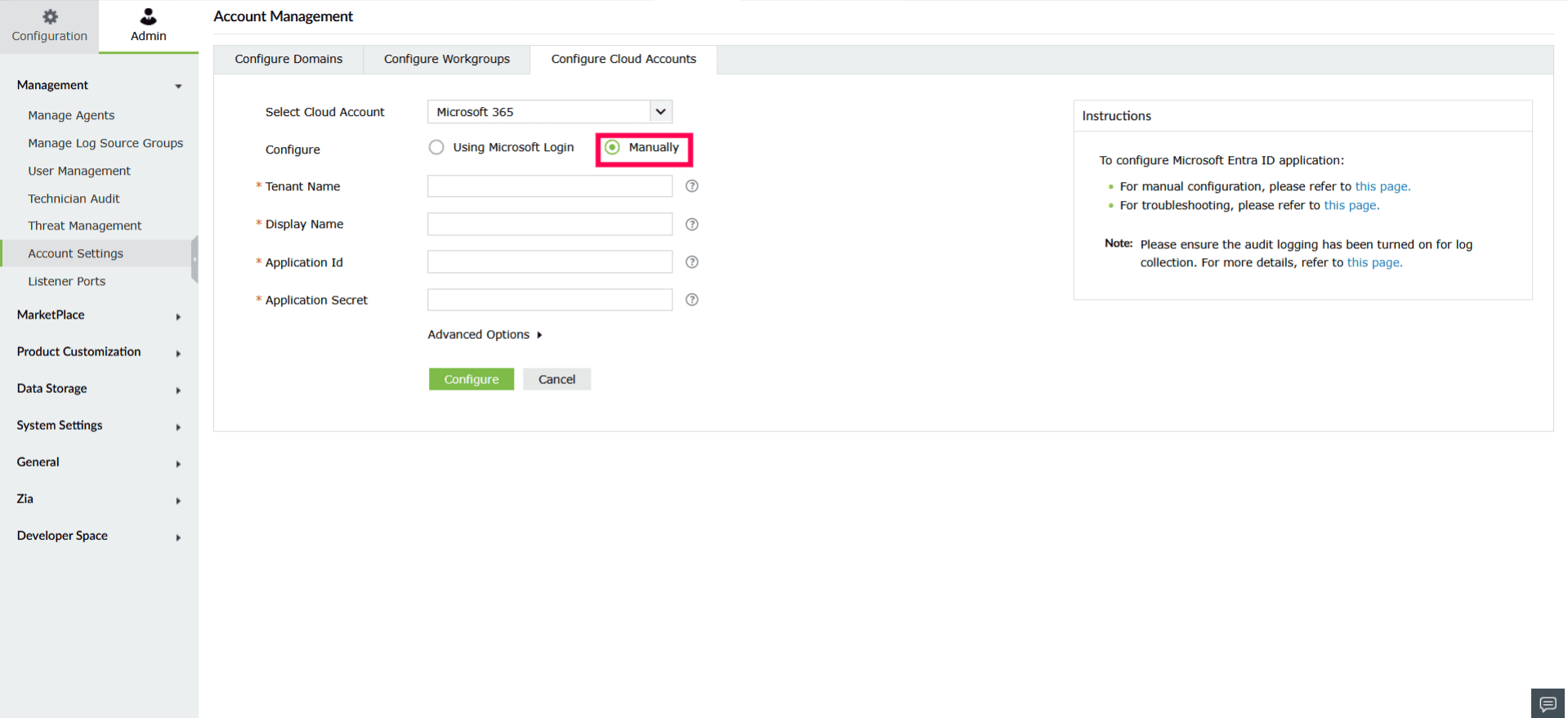The width and height of the screenshot is (1568, 718).
Task: Click the Display Name input field
Action: click(550, 224)
